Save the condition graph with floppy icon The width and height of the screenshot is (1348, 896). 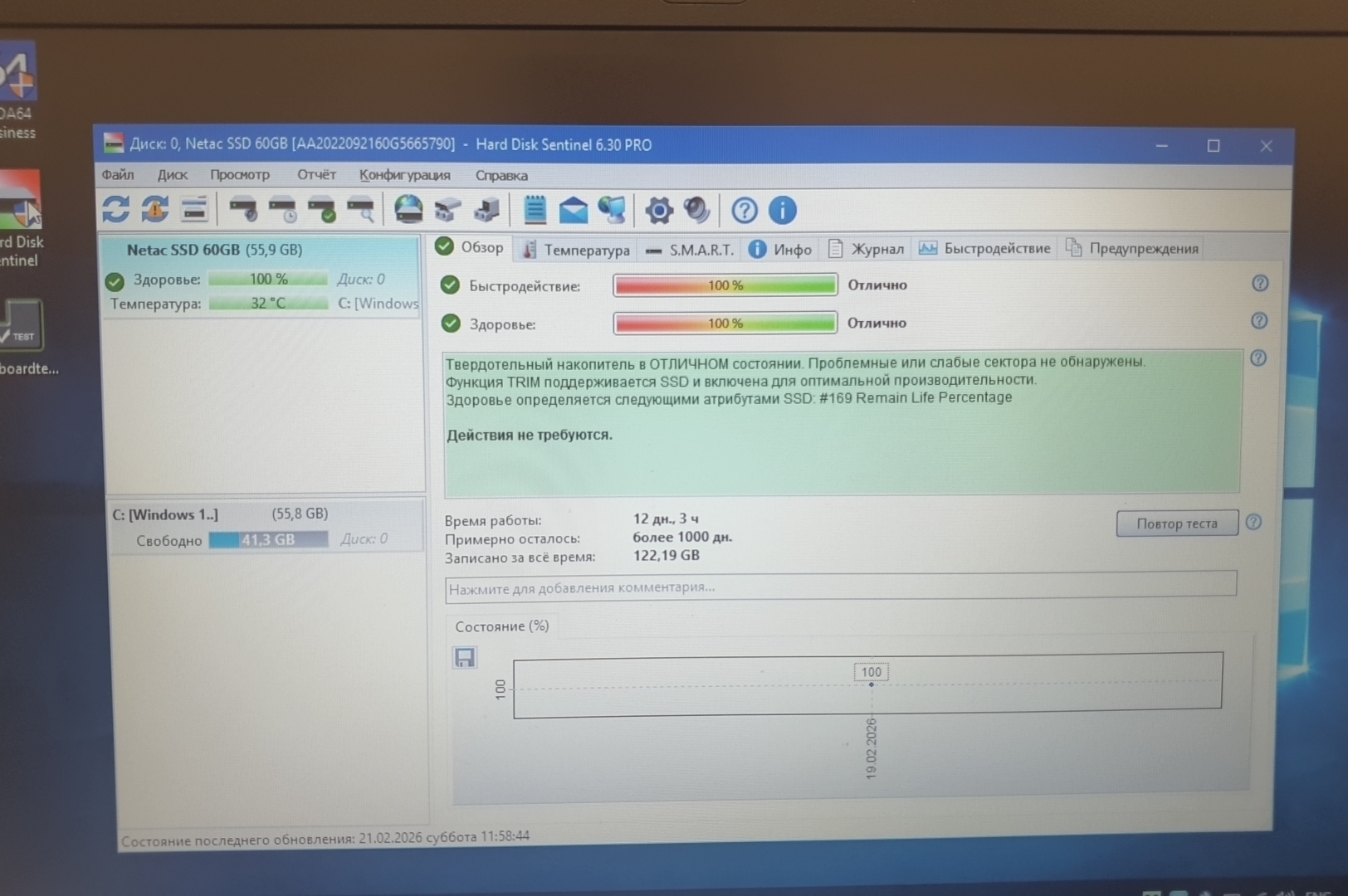click(465, 658)
